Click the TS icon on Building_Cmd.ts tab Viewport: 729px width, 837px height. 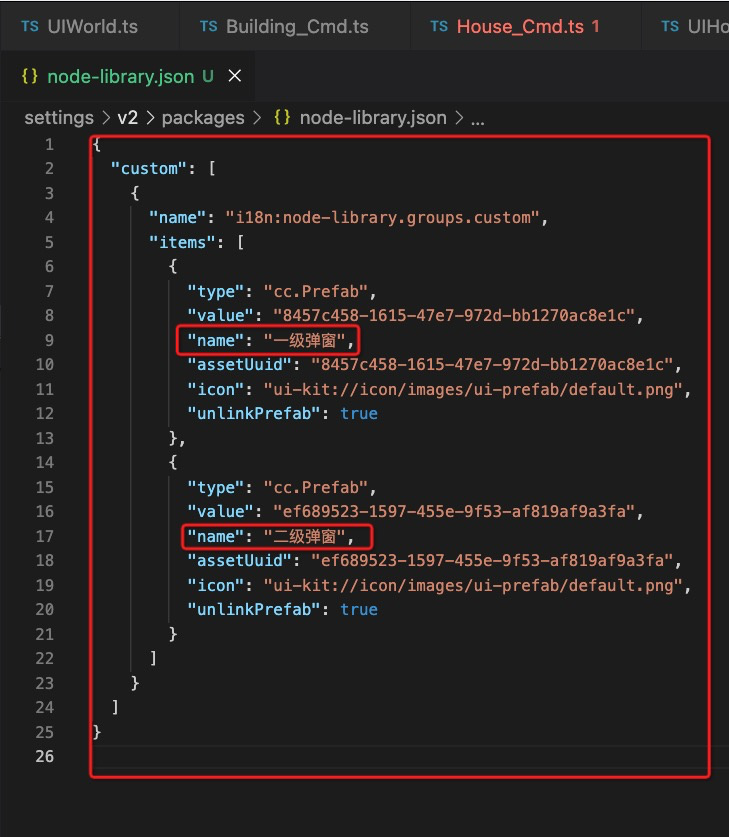click(209, 26)
